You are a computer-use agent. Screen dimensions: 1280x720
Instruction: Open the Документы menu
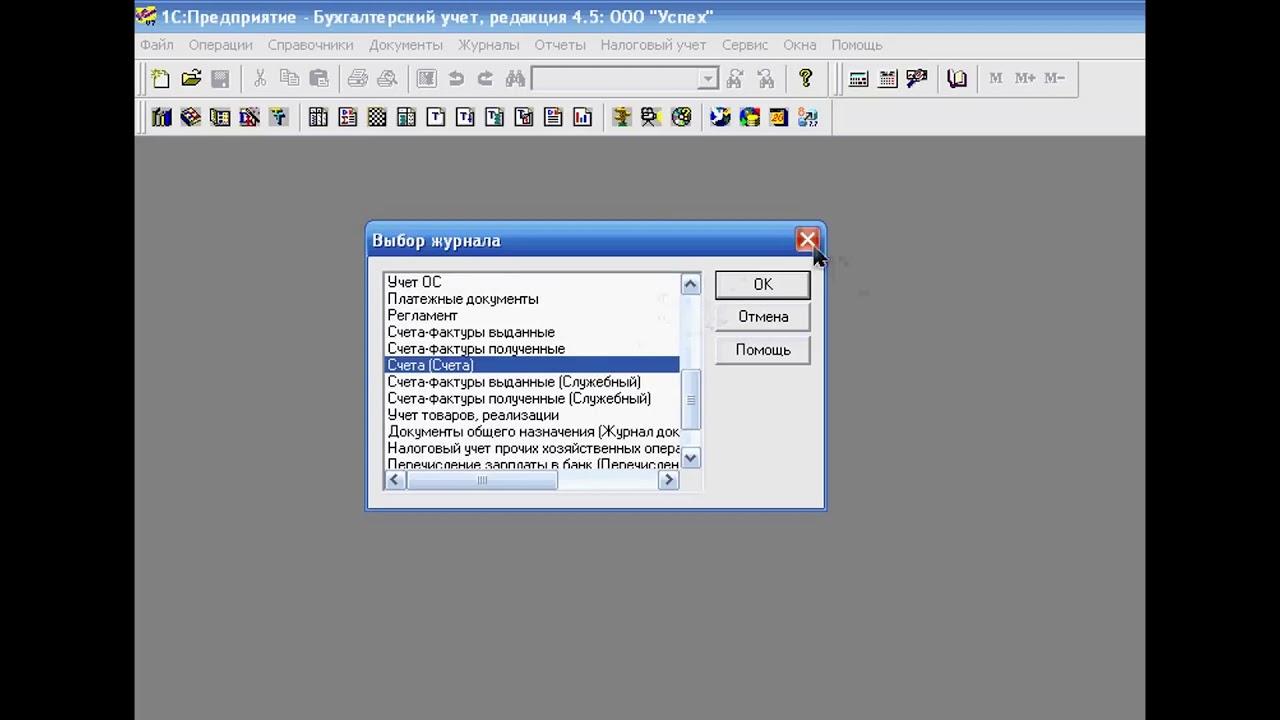[x=406, y=45]
